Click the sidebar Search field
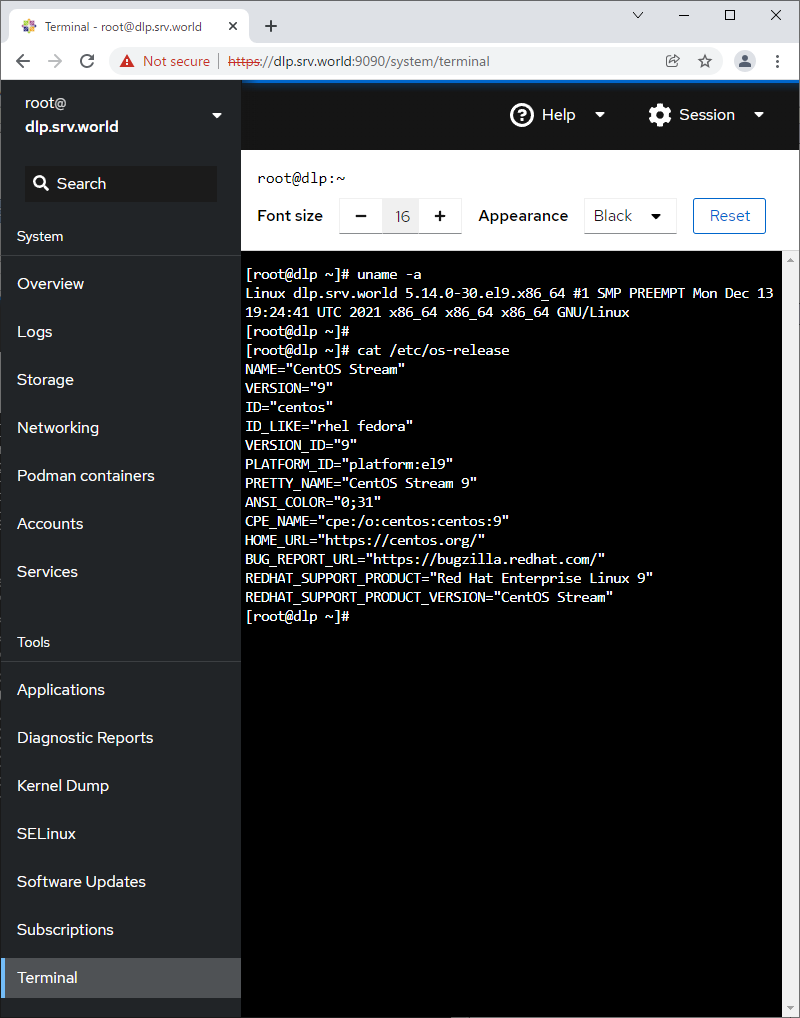Image resolution: width=800 pixels, height=1018 pixels. [120, 184]
